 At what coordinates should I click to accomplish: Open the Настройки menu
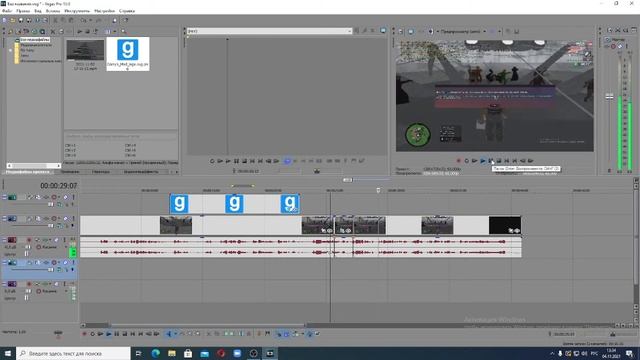pyautogui.click(x=104, y=11)
